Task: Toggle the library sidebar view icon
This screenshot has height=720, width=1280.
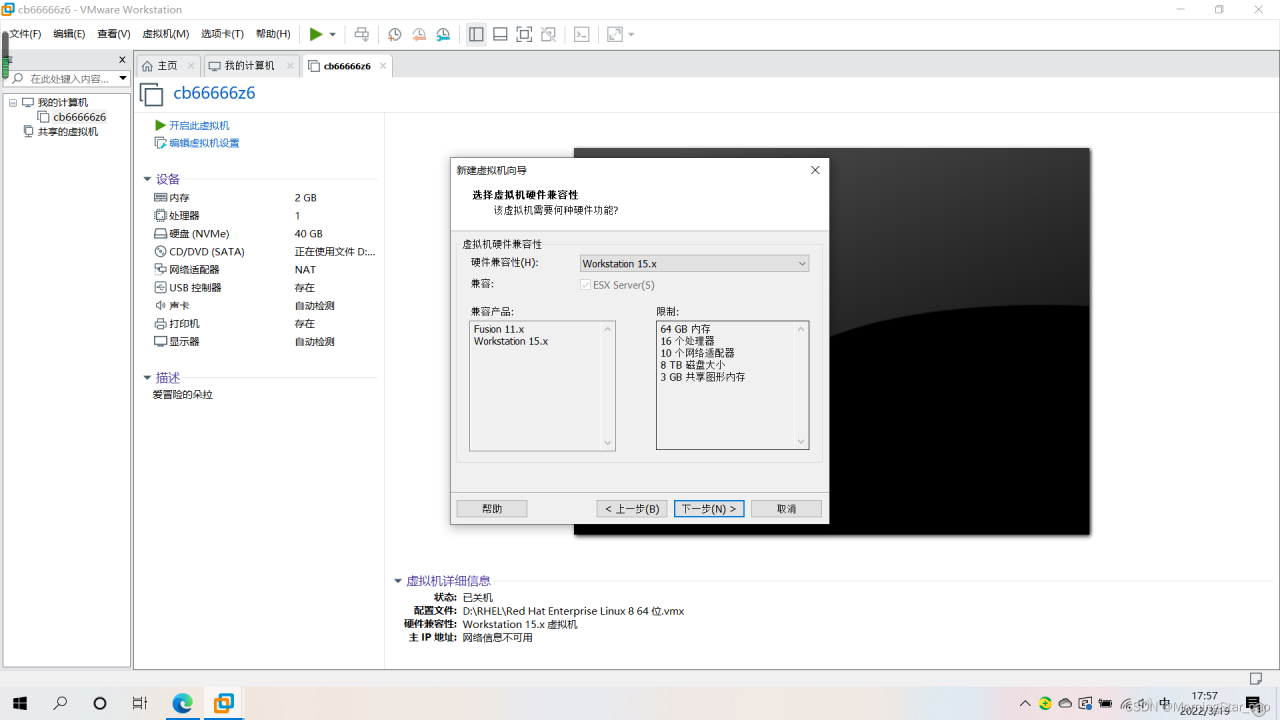Action: click(476, 35)
